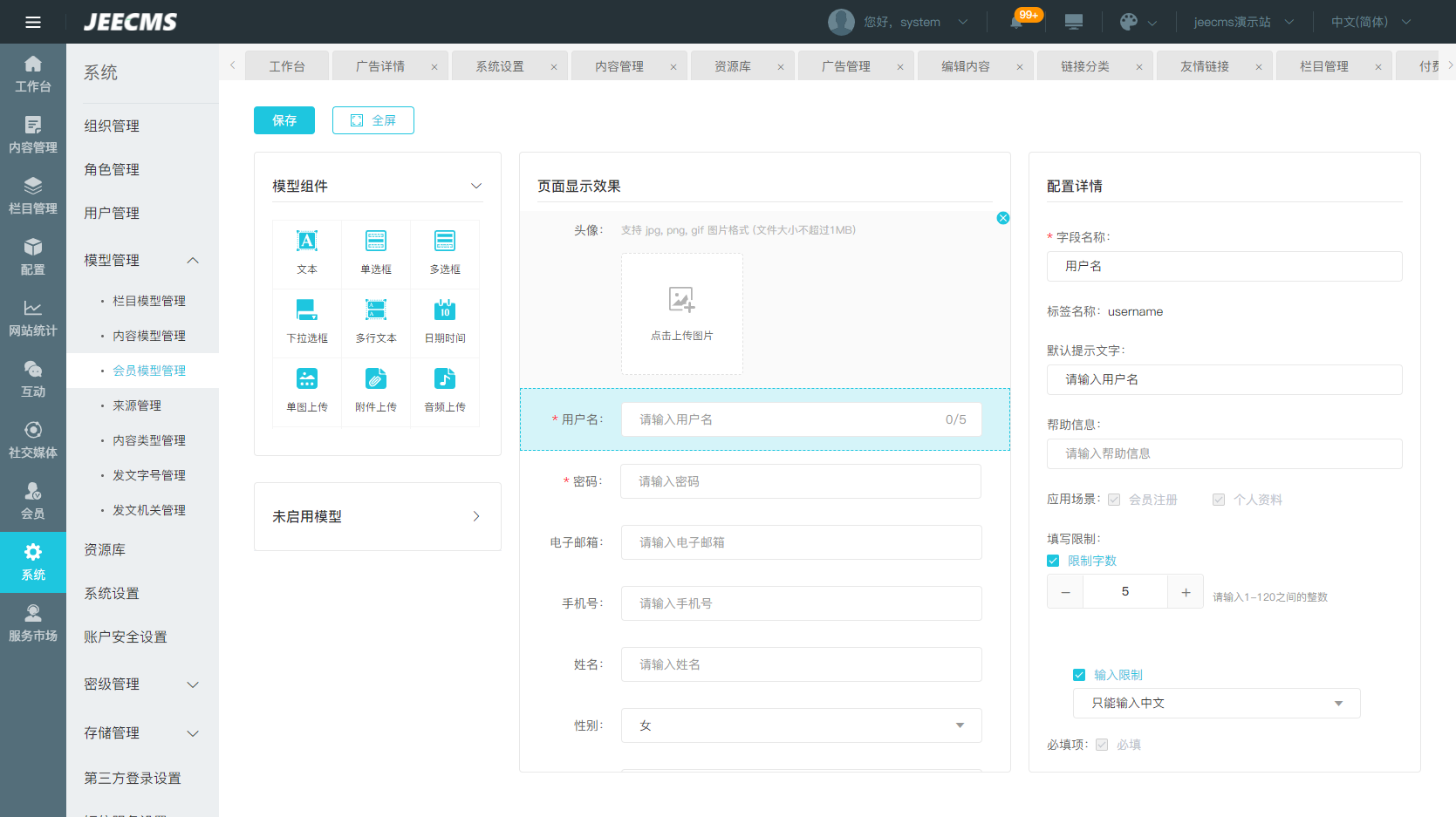Add a 单选框 component
This screenshot has width=1456, height=817.
tap(376, 254)
